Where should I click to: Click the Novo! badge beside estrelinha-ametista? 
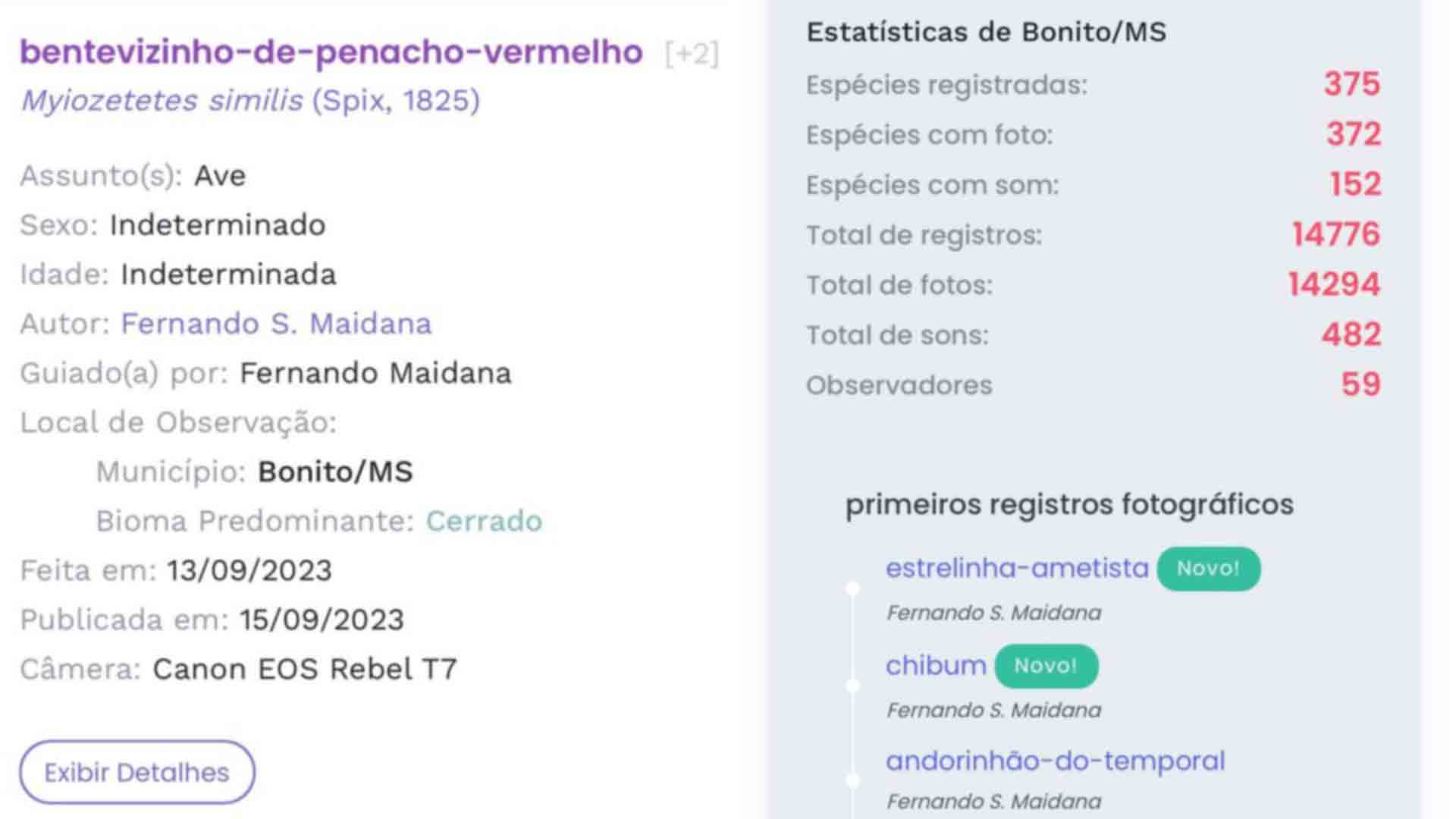1208,569
